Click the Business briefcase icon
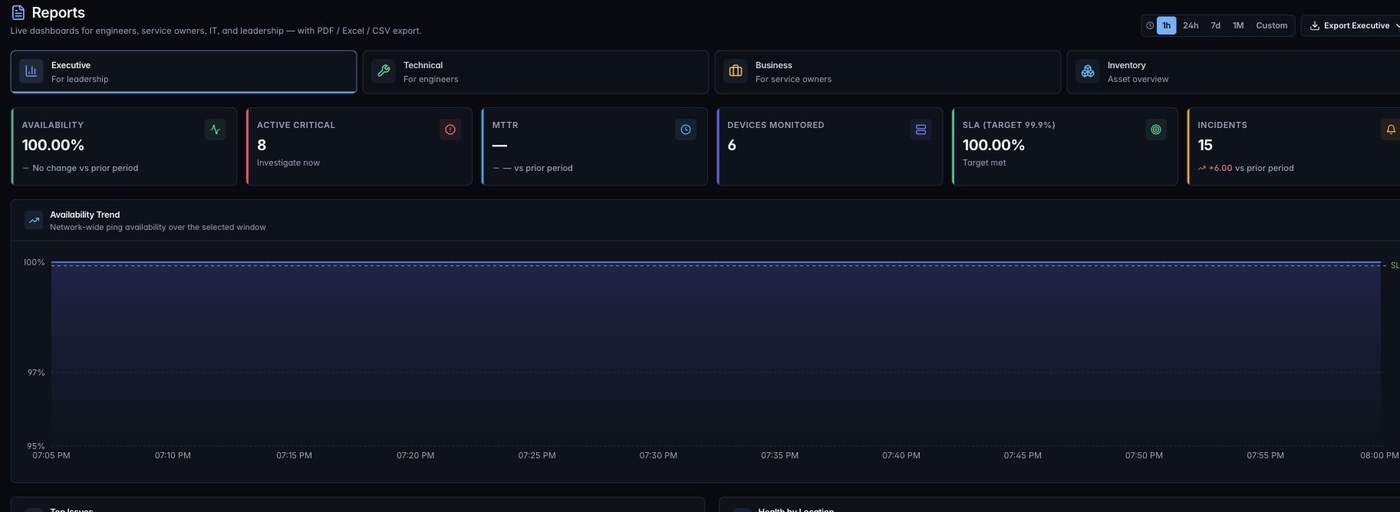The image size is (1400, 512). pyautogui.click(x=735, y=71)
